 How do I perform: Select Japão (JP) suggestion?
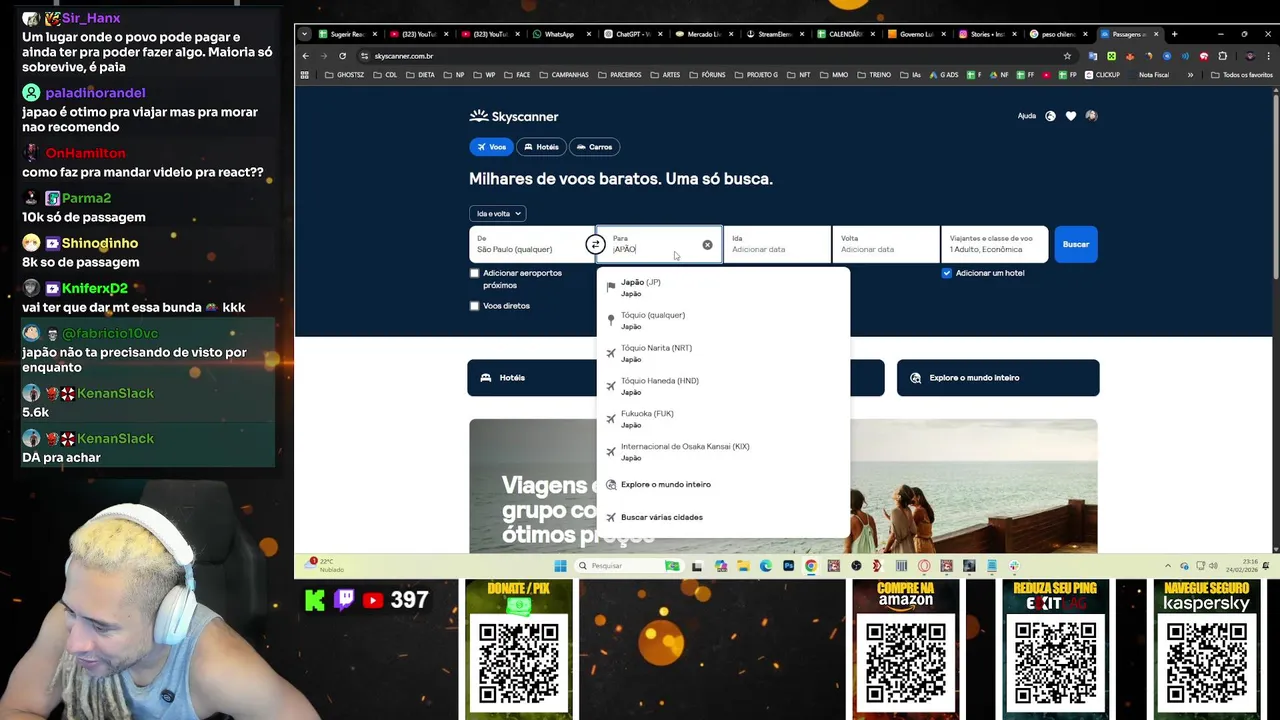(x=723, y=288)
